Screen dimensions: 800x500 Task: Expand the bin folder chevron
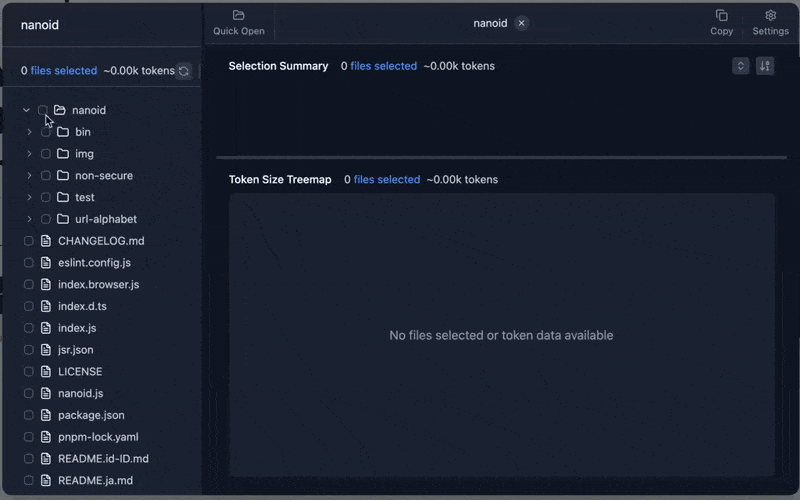29,132
